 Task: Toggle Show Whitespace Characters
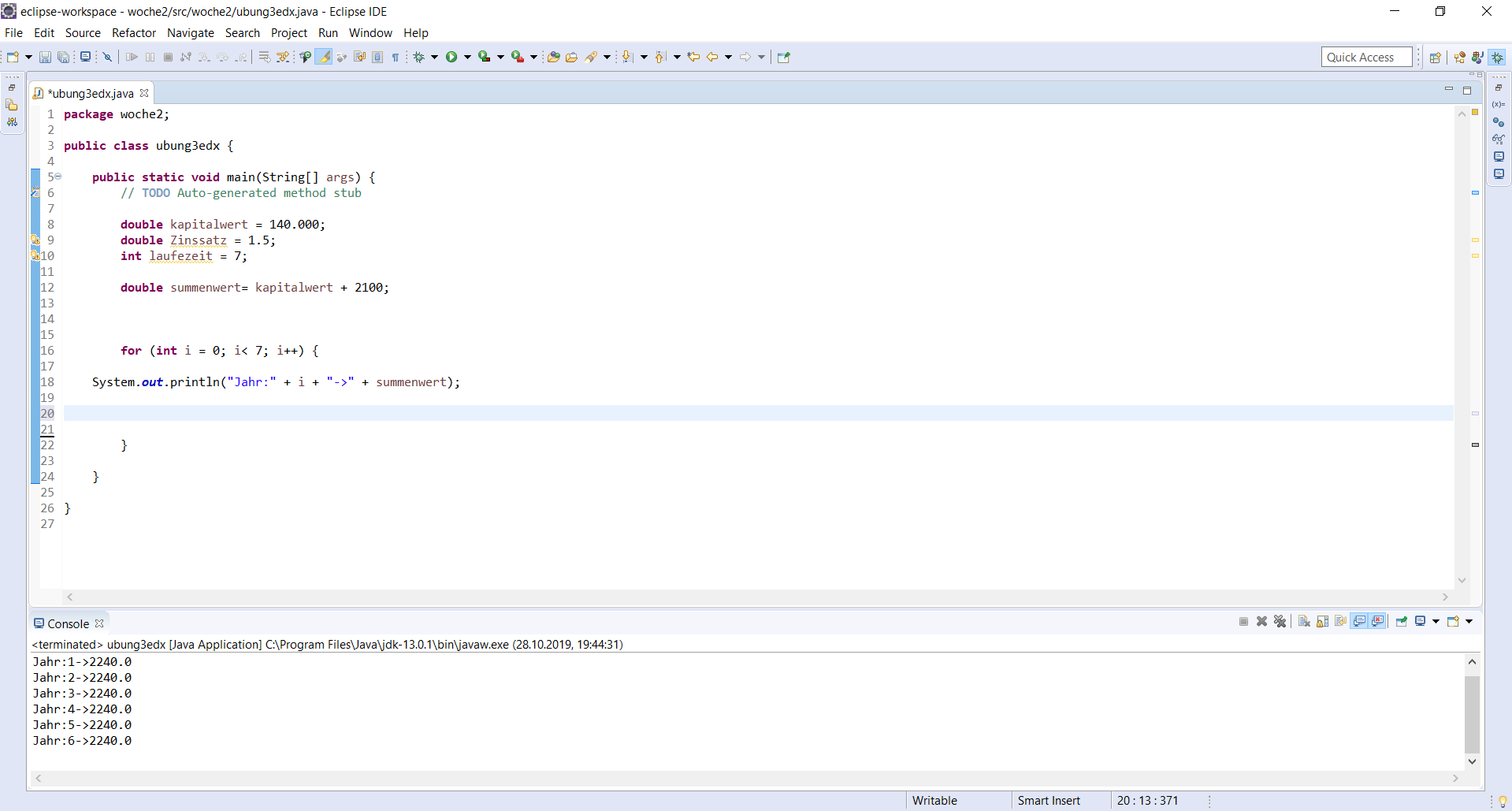[x=396, y=56]
